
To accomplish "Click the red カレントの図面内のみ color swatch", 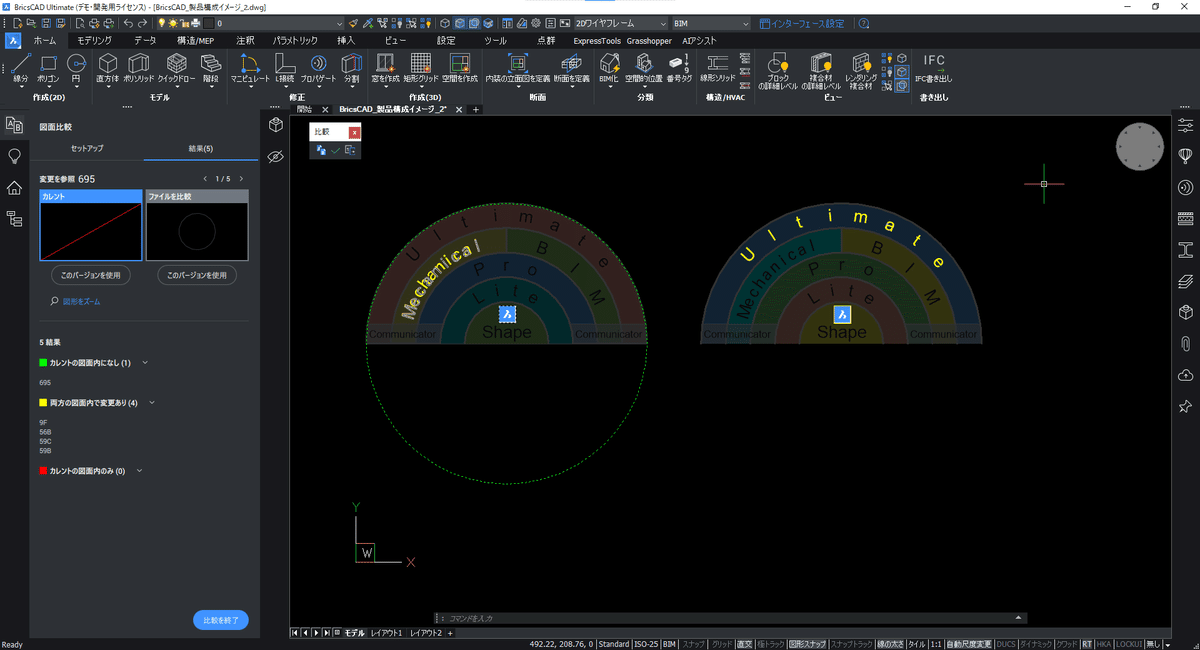I will point(43,470).
